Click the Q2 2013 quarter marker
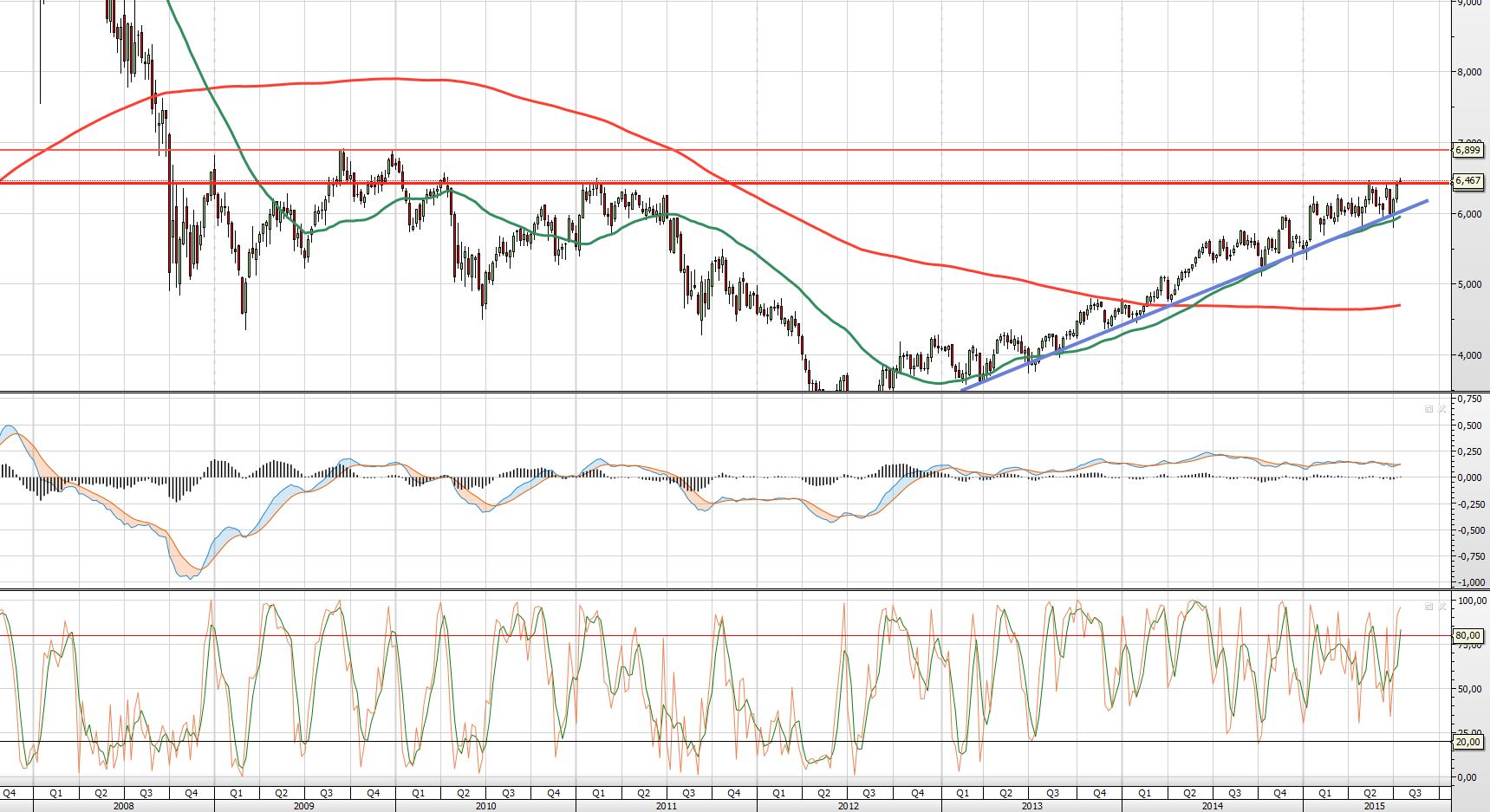Viewport: 1490px width, 812px height. [x=1005, y=793]
